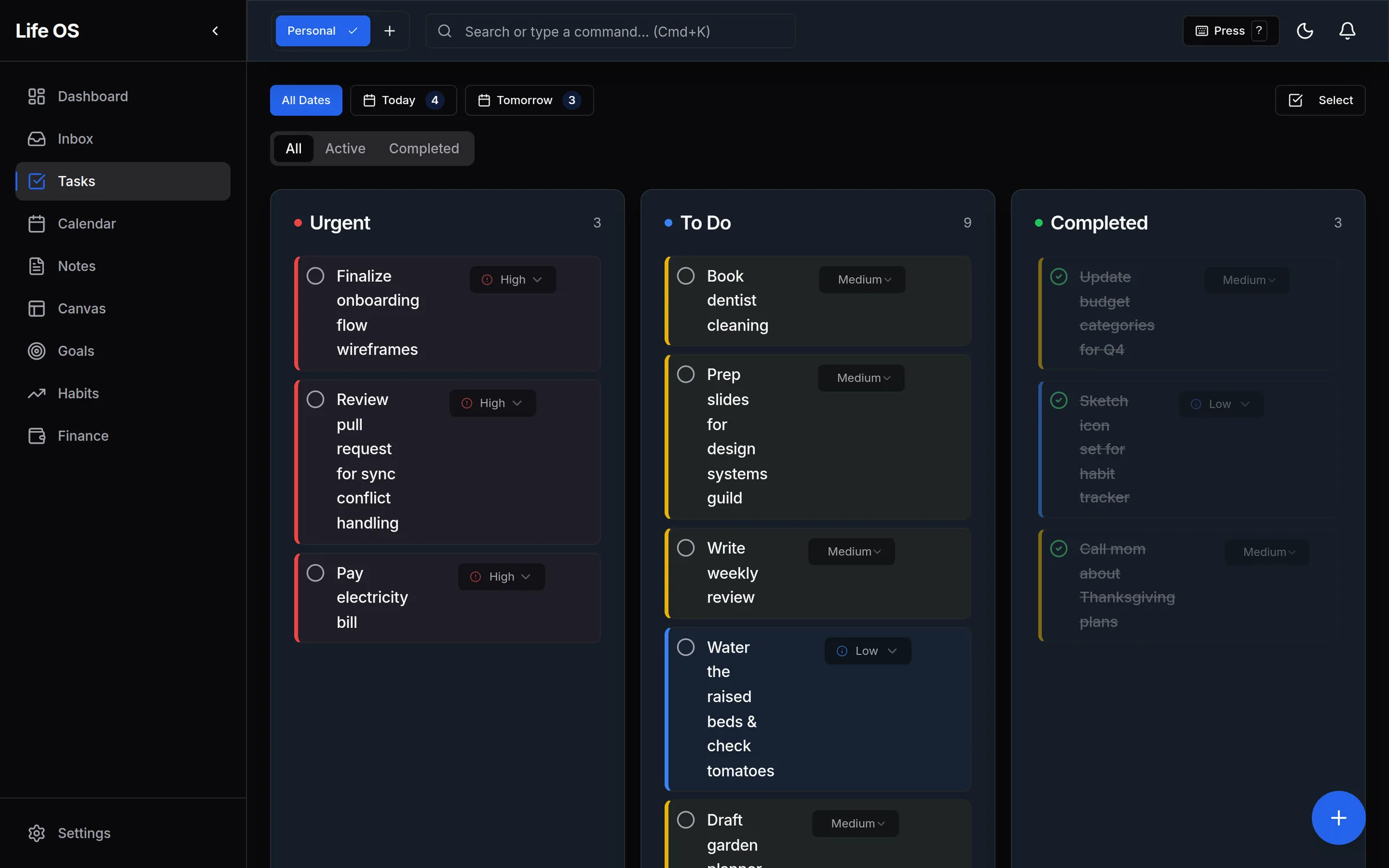Change priority of Pay electricity bill
The height and width of the screenshot is (868, 1389).
pos(501,577)
